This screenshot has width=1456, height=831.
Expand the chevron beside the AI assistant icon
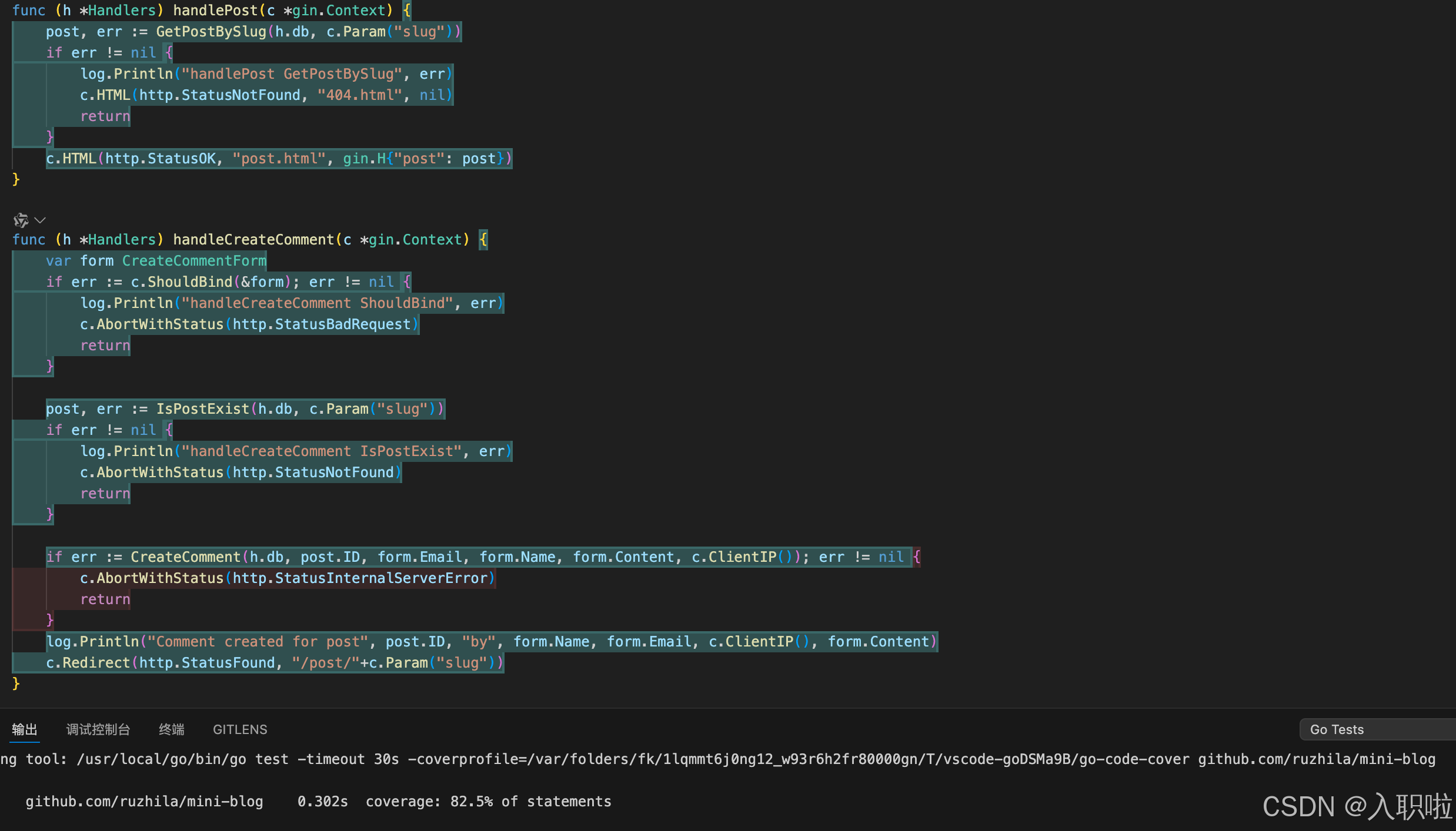40,220
